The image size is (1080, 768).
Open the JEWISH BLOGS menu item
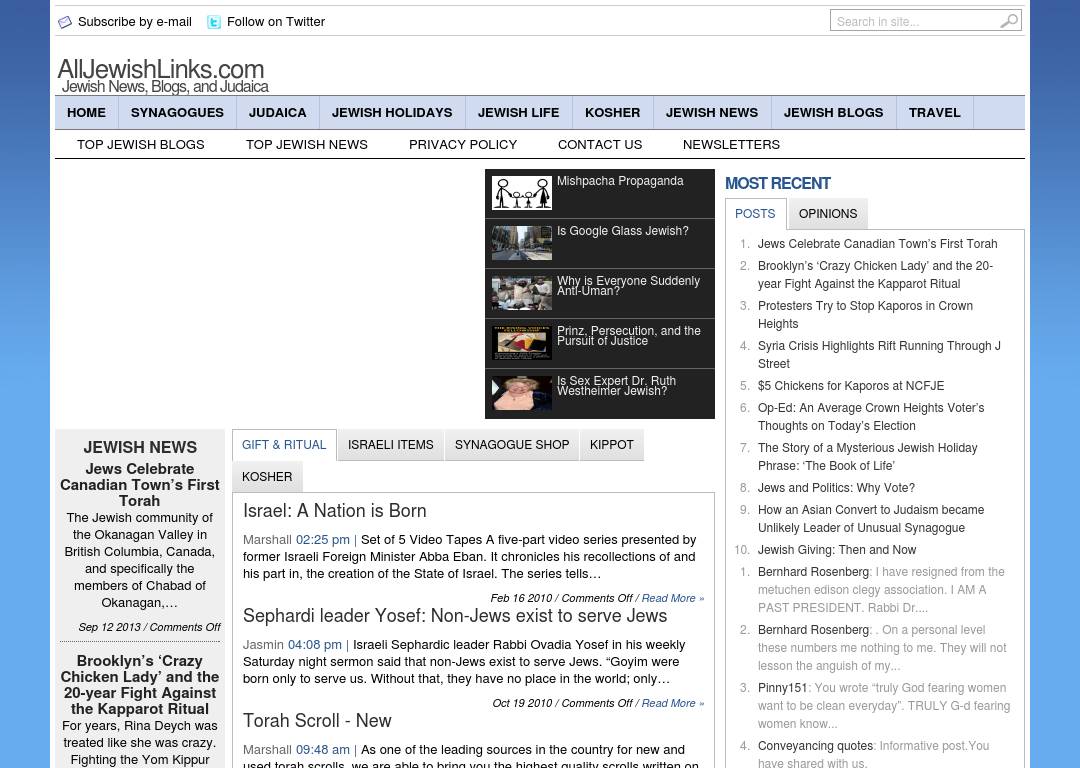point(833,112)
